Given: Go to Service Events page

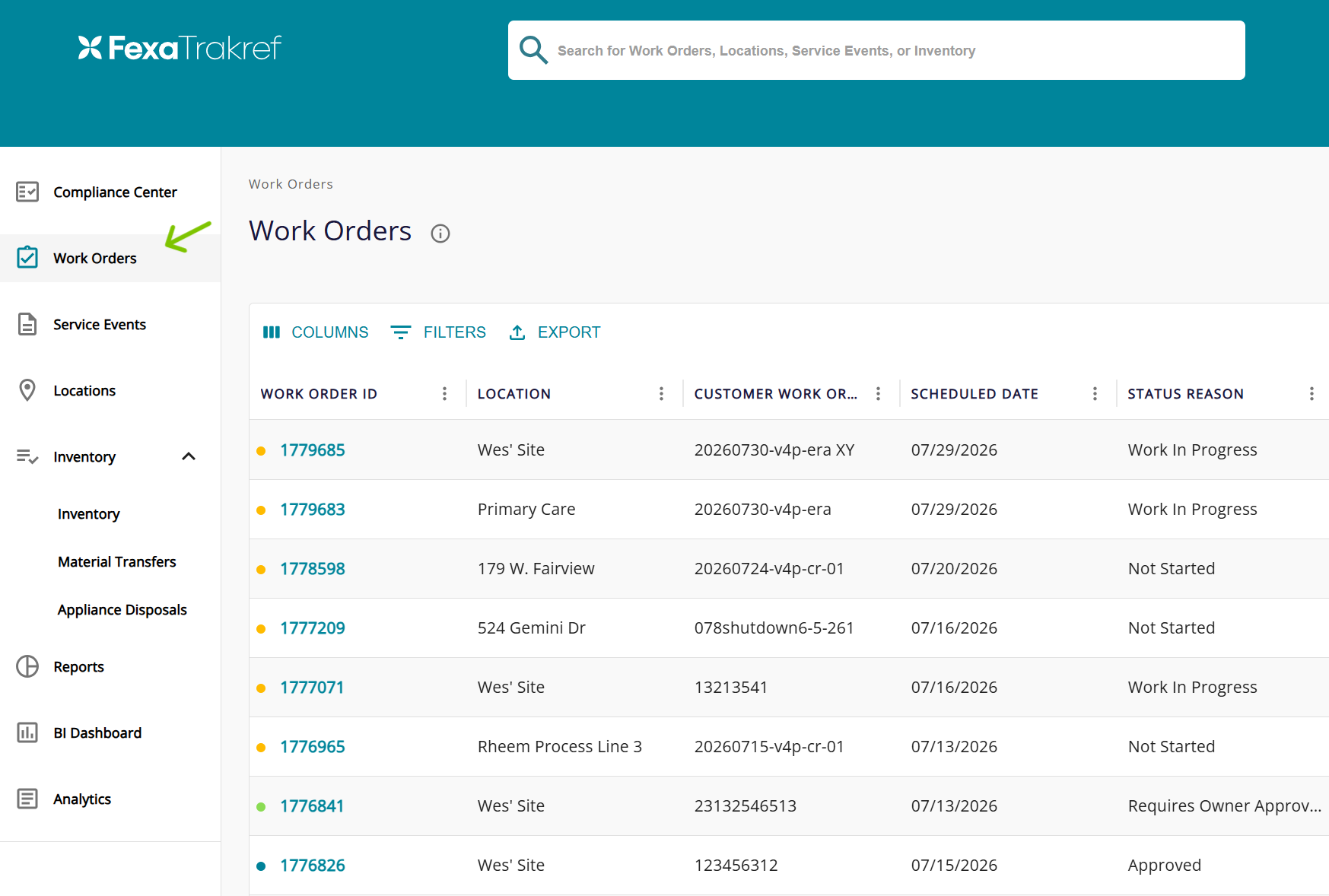Looking at the screenshot, I should 110,324.
